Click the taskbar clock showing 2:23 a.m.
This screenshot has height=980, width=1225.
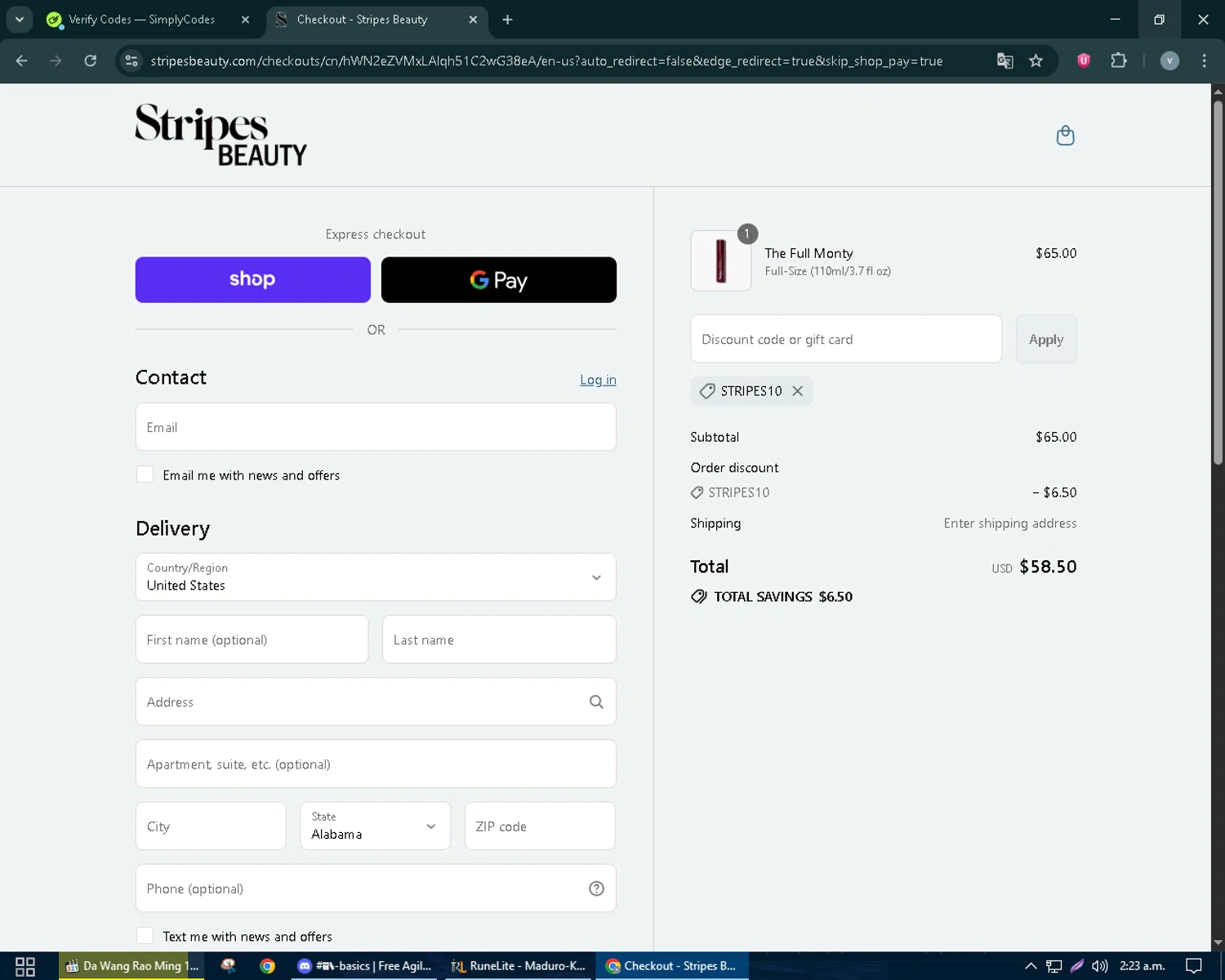pyautogui.click(x=1142, y=966)
